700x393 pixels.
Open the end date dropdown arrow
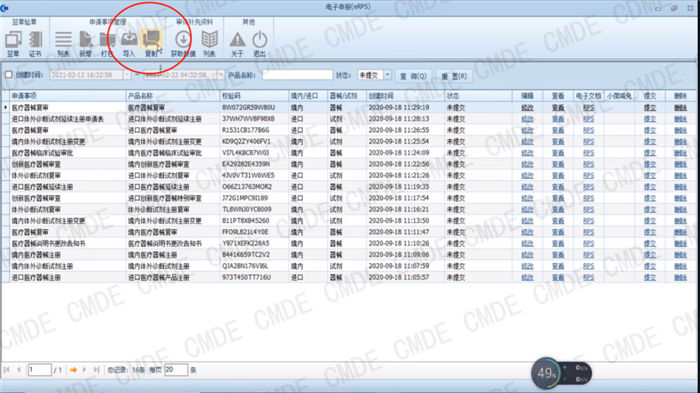(220, 75)
